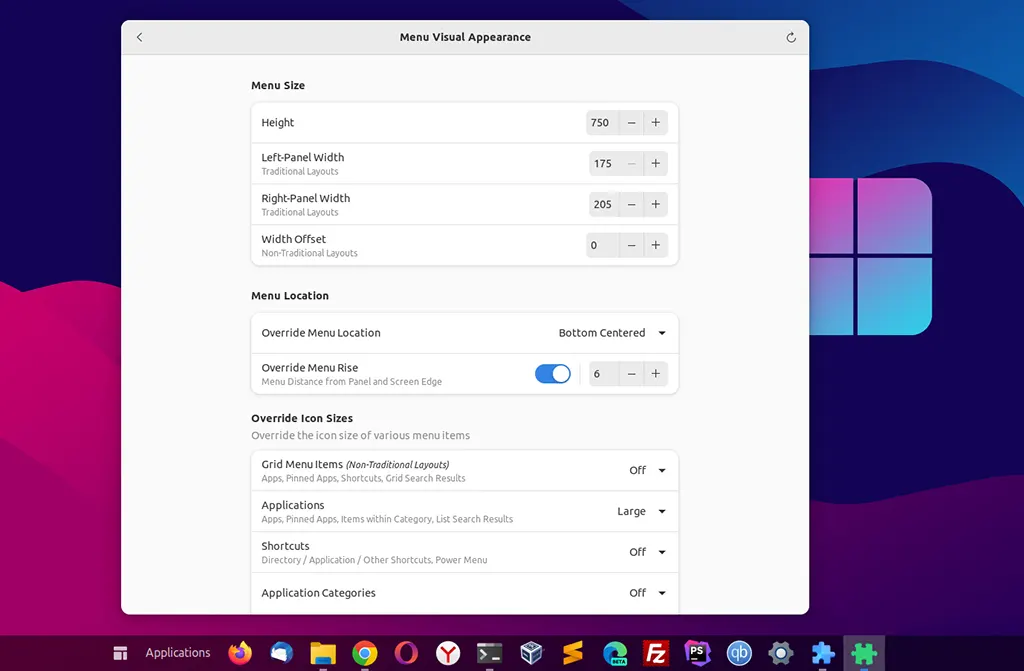Open the Applications menu in the taskbar
This screenshot has height=671, width=1024.
point(177,653)
